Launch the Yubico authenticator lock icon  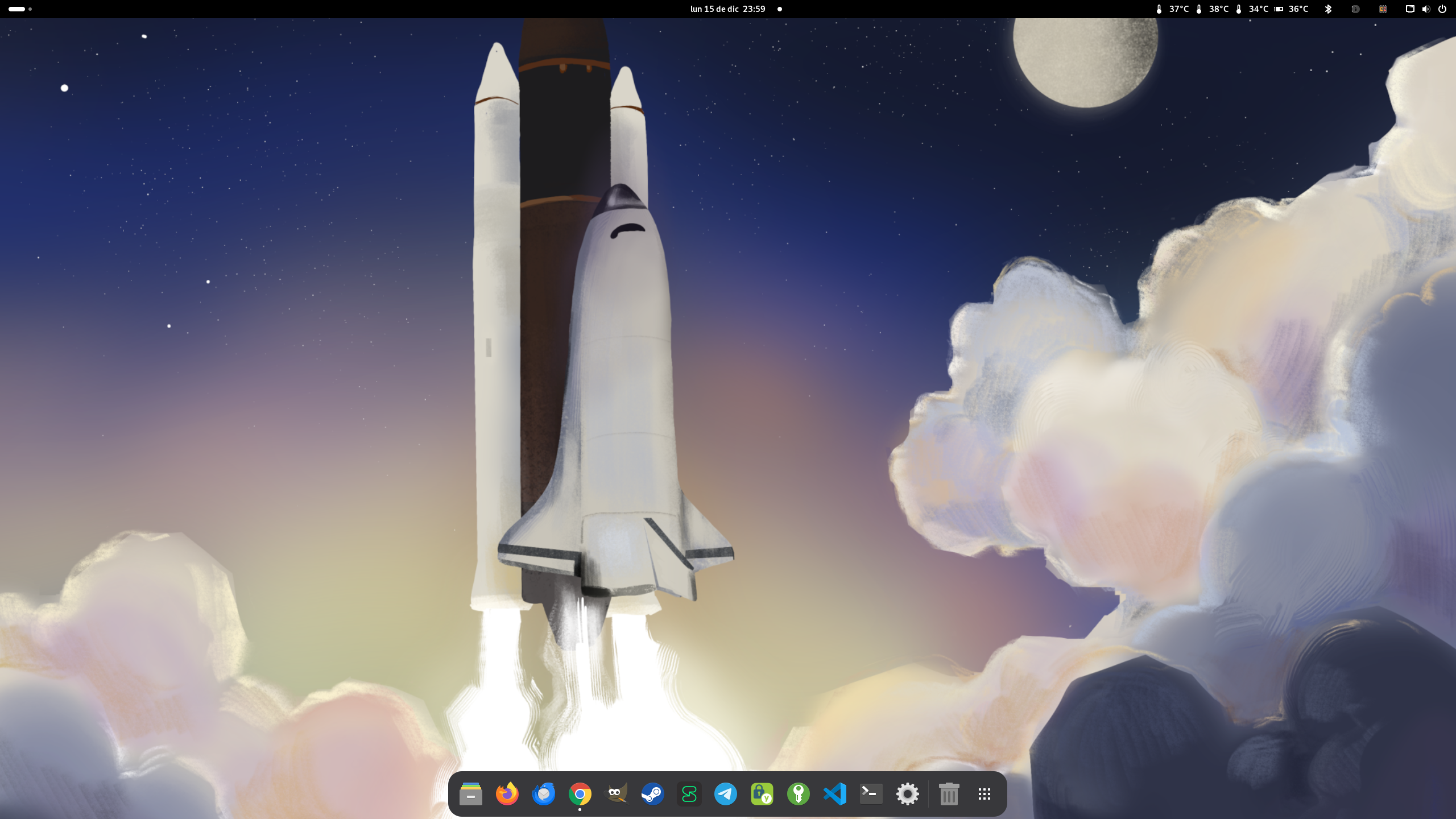762,794
